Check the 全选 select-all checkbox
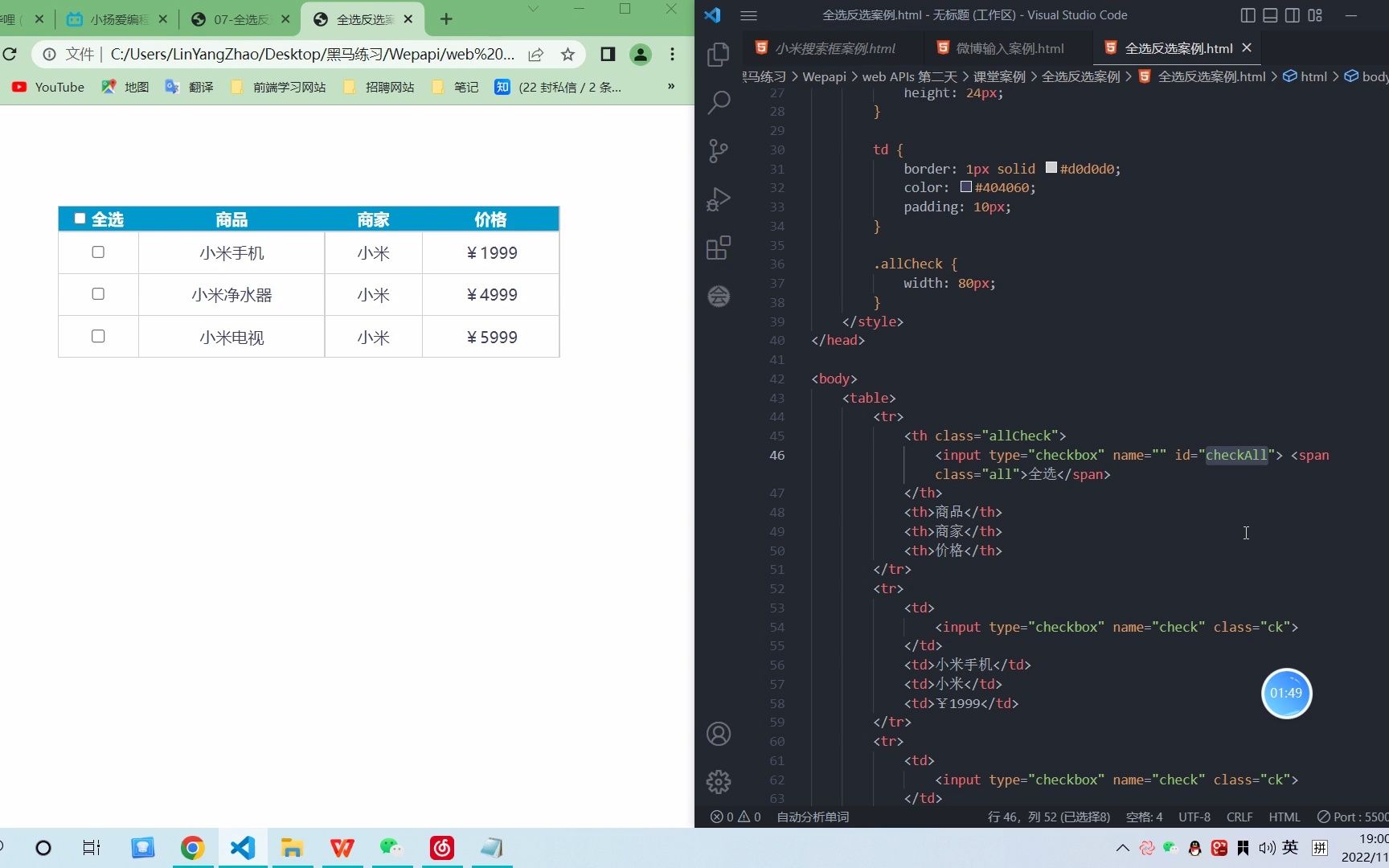The image size is (1389, 868). (80, 218)
